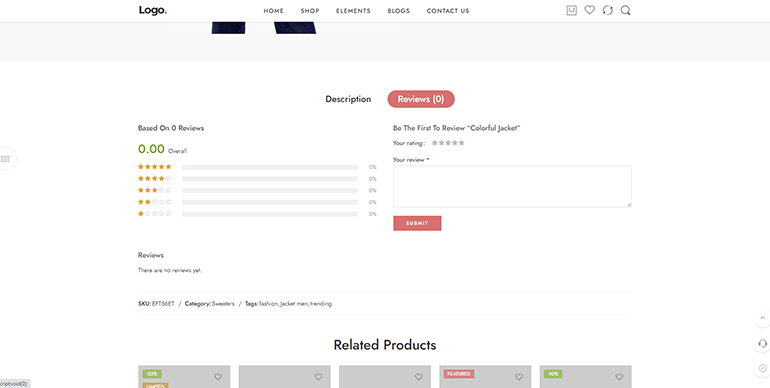Viewport: 770px width, 388px height.
Task: Open the Sweaters category link
Action: pyautogui.click(x=223, y=304)
